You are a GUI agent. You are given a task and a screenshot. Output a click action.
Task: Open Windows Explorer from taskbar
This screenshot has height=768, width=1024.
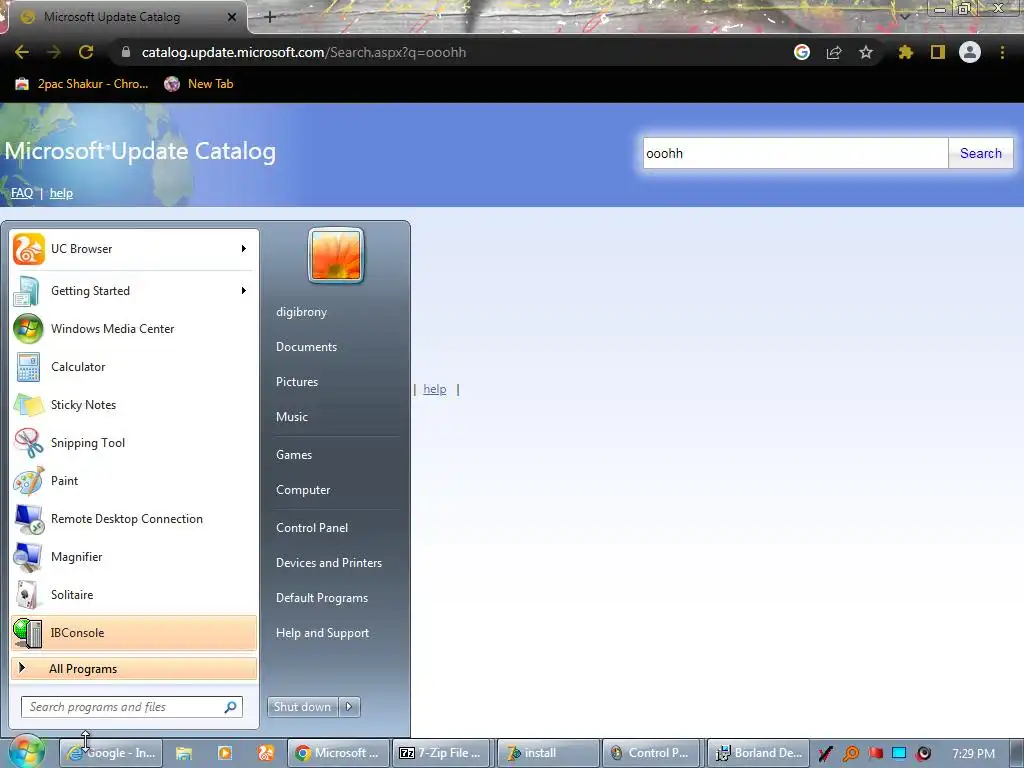184,753
